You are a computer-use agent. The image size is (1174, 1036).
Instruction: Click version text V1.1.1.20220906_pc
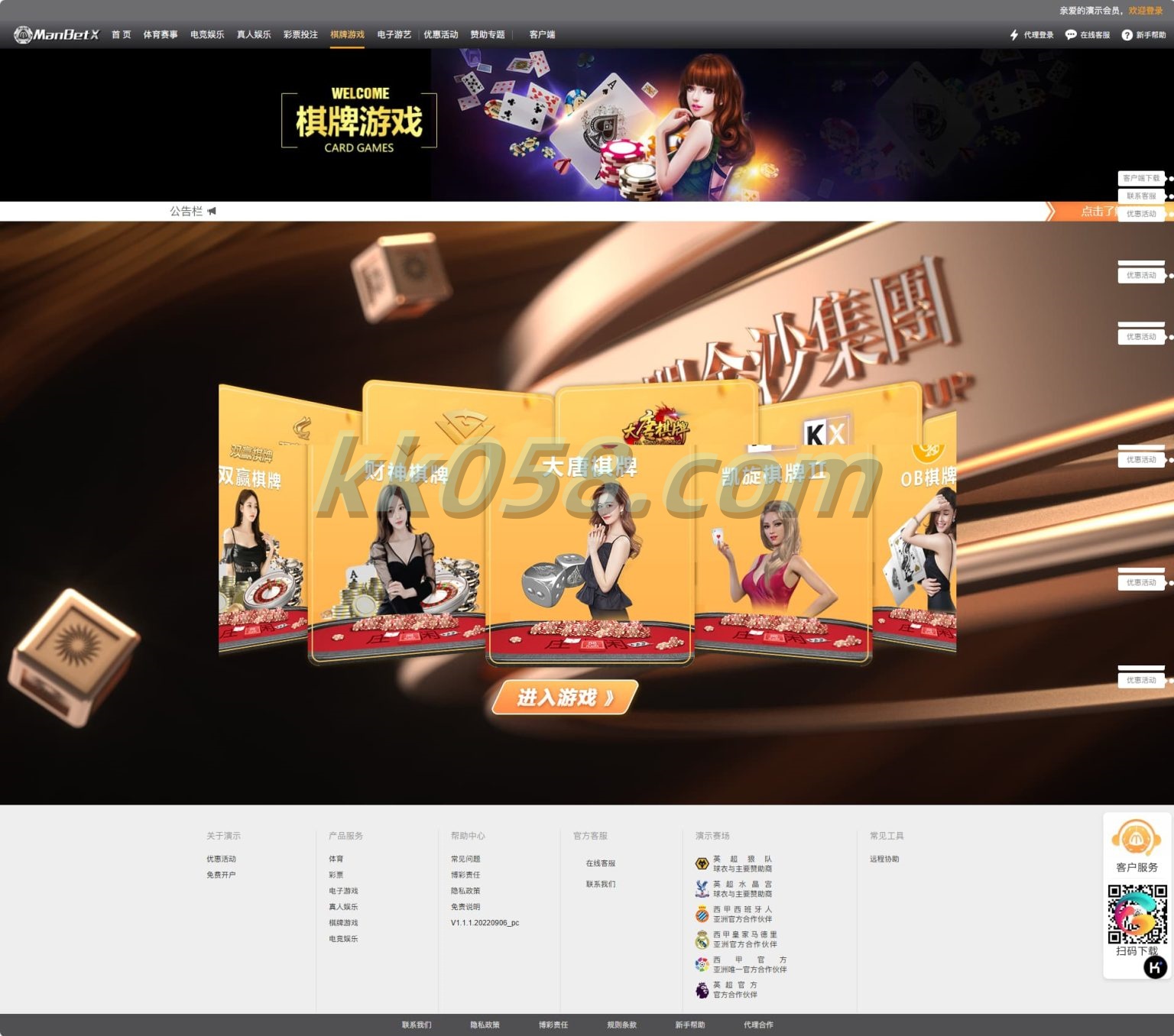click(x=485, y=924)
